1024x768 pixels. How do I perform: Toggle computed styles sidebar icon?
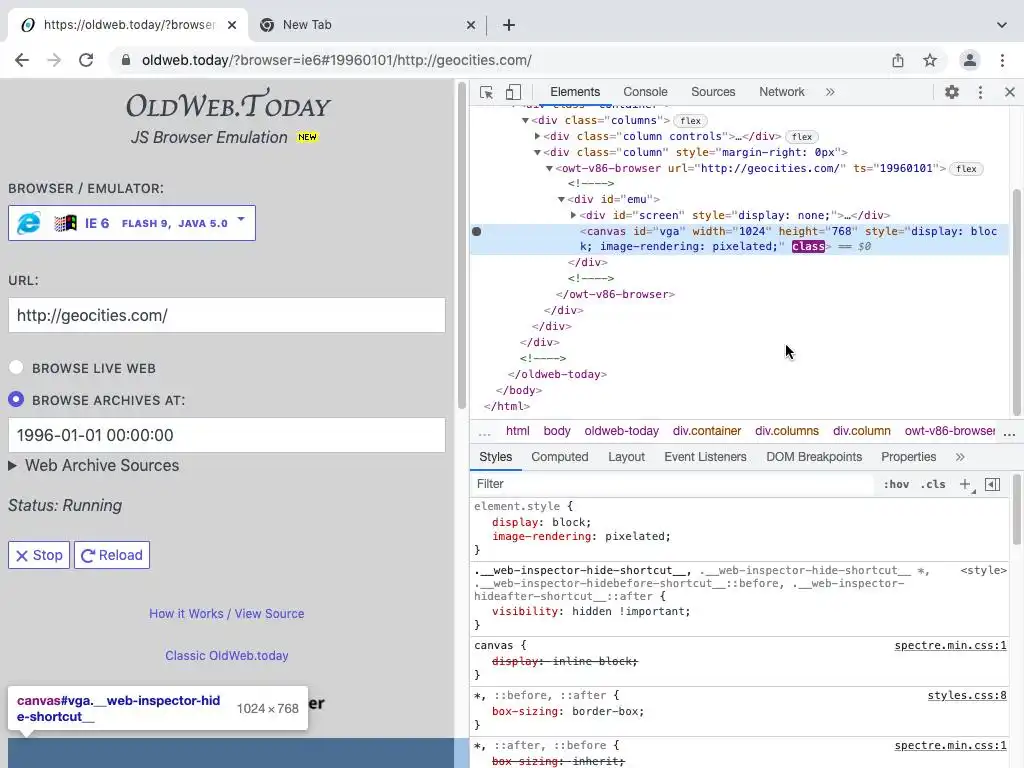tap(993, 484)
